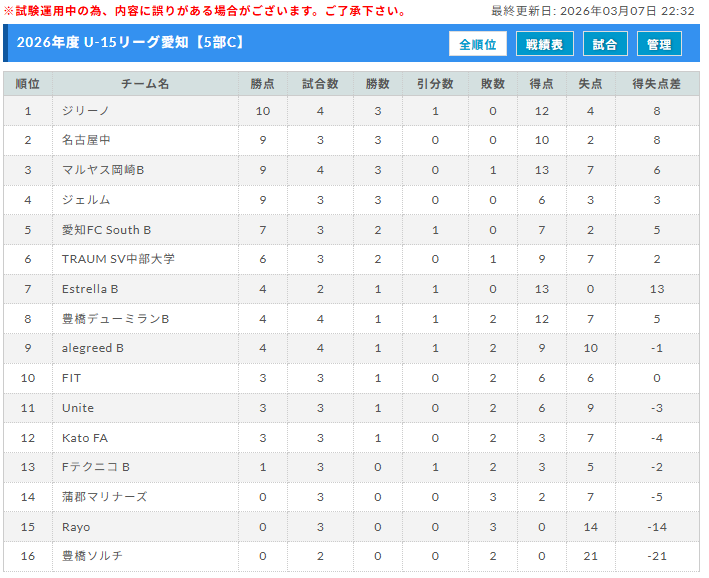Click the 順位 column header
This screenshot has width=709, height=578.
click(28, 85)
